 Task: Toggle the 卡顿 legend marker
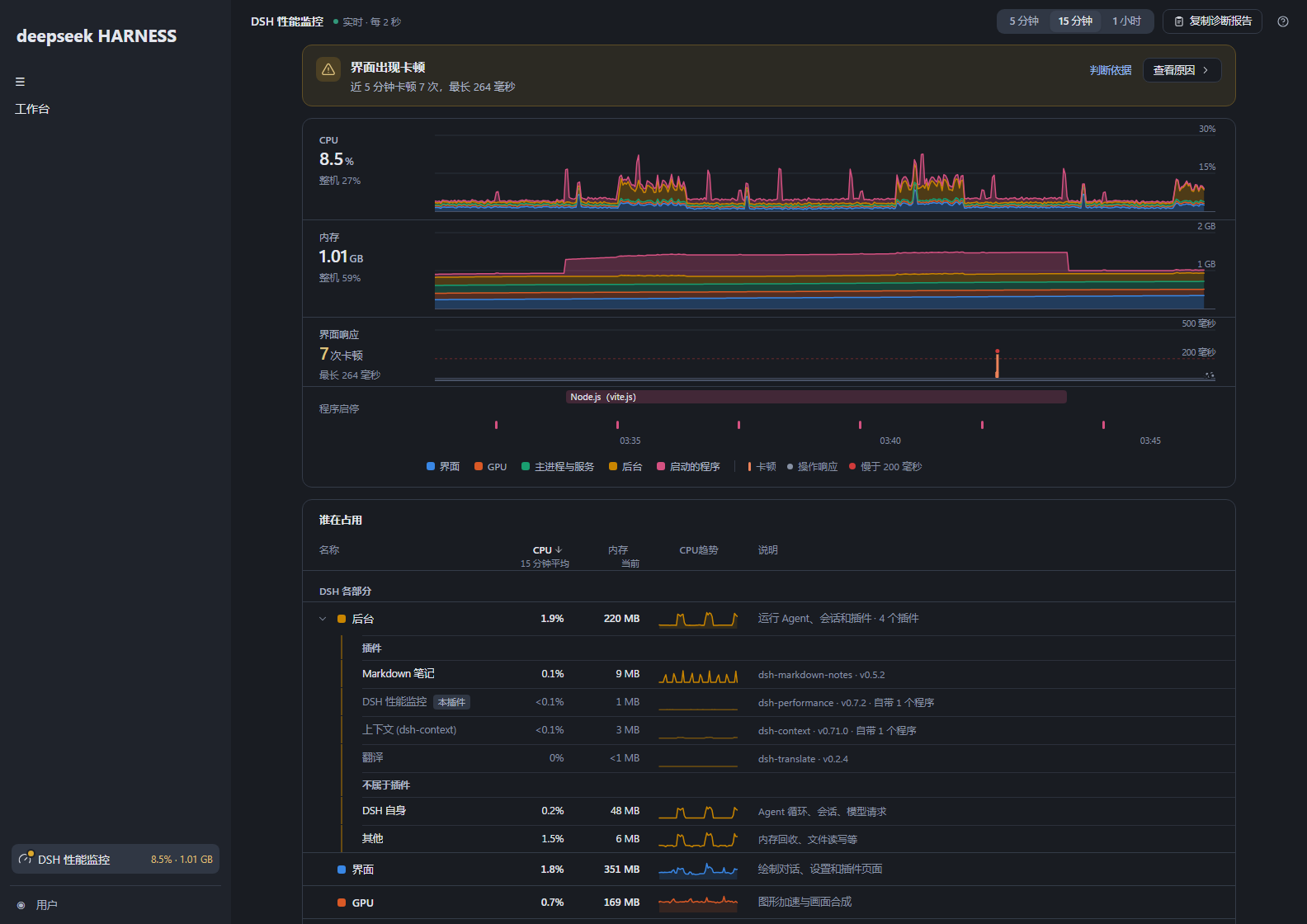point(762,467)
